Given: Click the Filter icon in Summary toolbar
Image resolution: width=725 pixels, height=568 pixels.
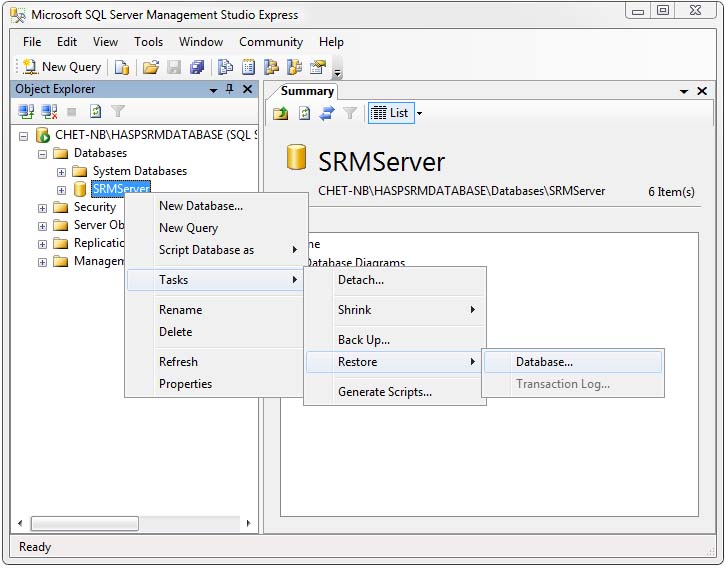Looking at the screenshot, I should (x=350, y=113).
